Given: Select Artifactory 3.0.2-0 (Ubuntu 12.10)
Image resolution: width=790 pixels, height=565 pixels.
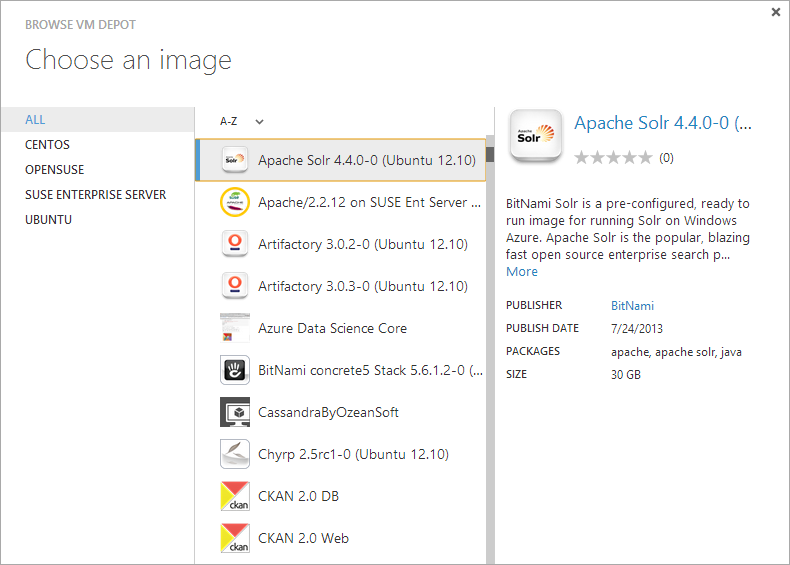Looking at the screenshot, I should coord(341,244).
